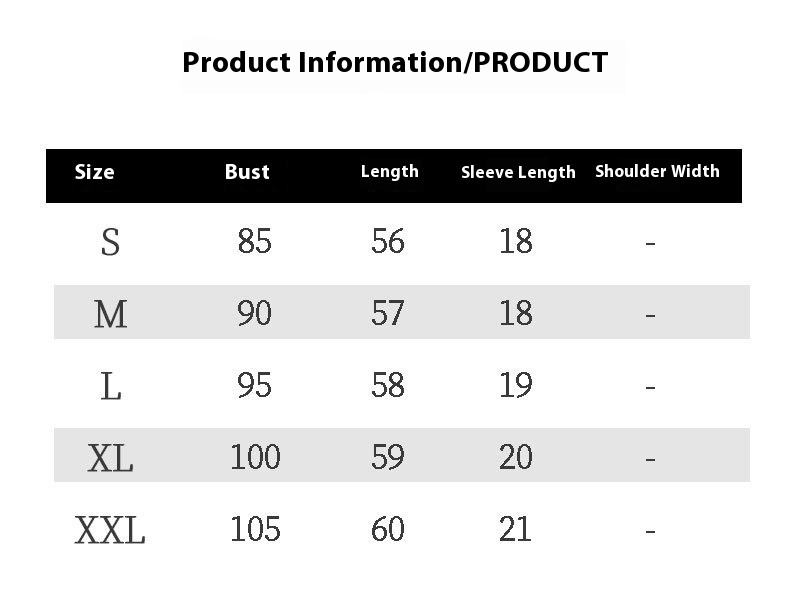The height and width of the screenshot is (594, 790).
Task: Click the Sleeve Length column header
Action: (518, 172)
